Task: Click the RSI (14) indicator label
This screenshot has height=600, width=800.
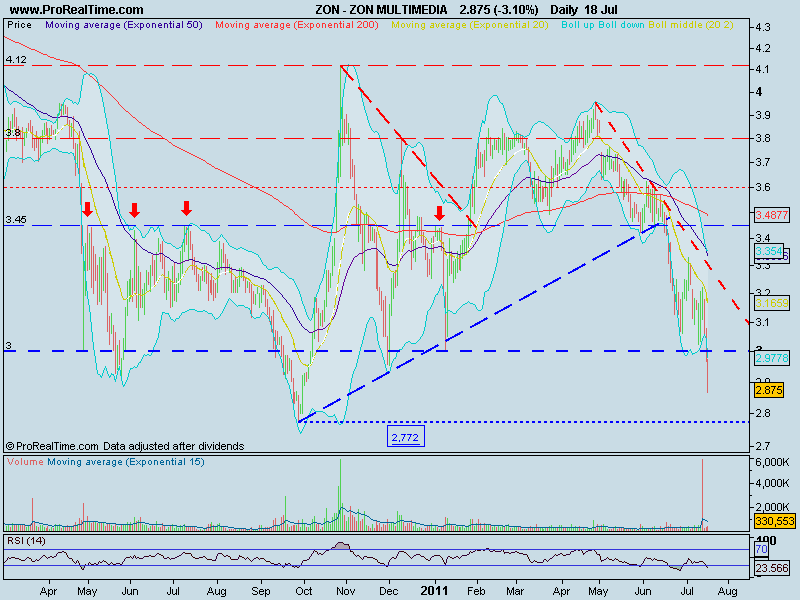Action: pos(26,540)
